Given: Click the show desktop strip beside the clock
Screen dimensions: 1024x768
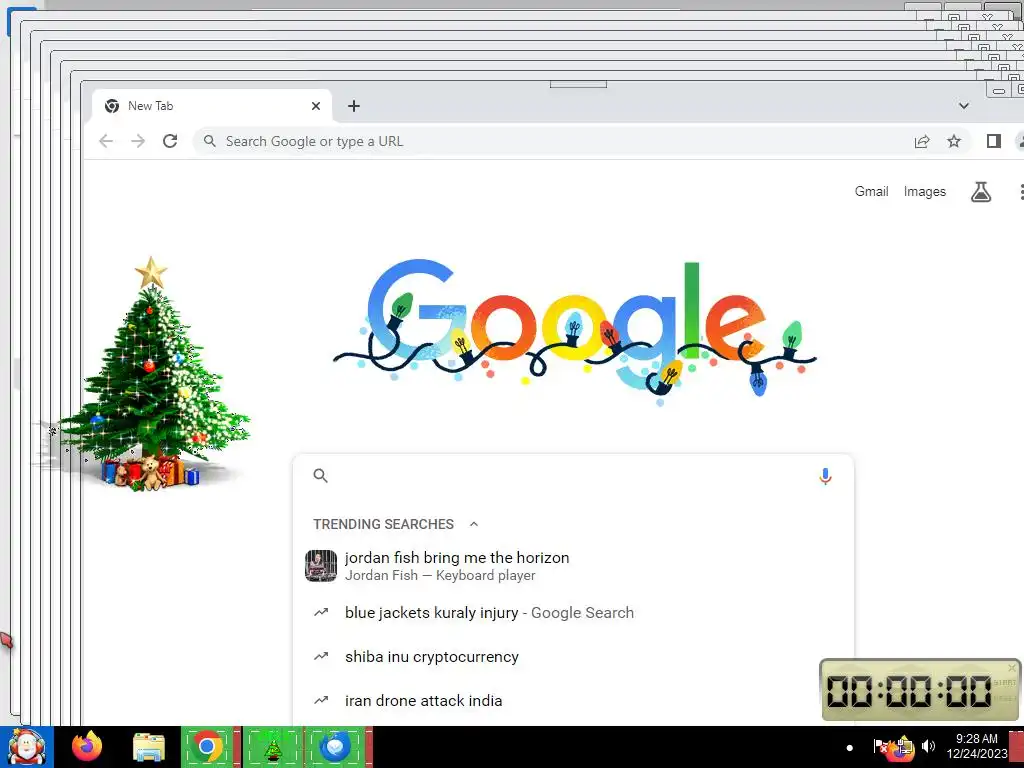Looking at the screenshot, I should [1016, 747].
